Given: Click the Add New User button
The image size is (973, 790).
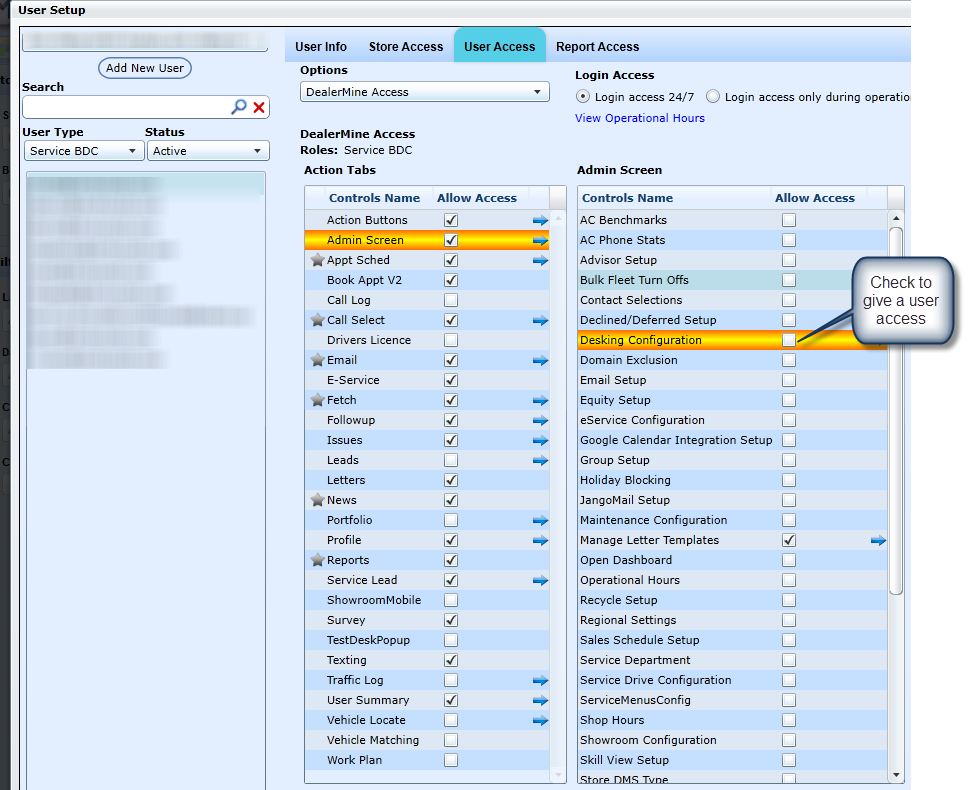Looking at the screenshot, I should 145,68.
